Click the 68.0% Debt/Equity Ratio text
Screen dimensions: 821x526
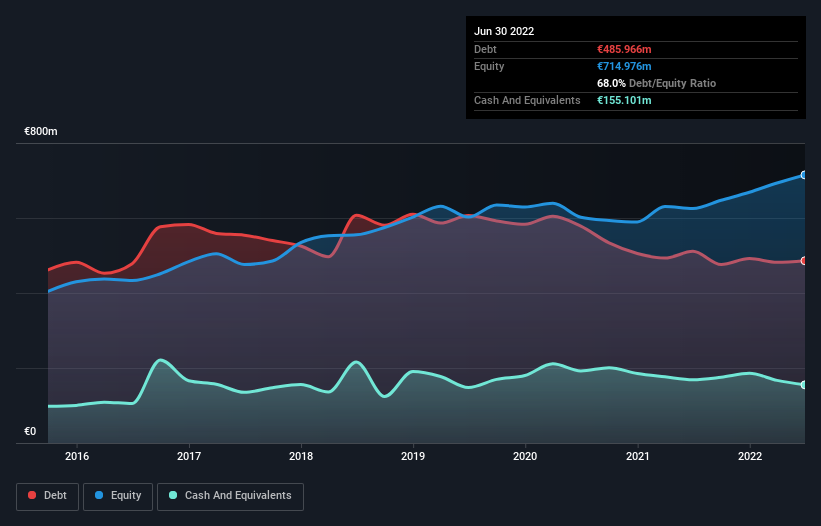(656, 83)
